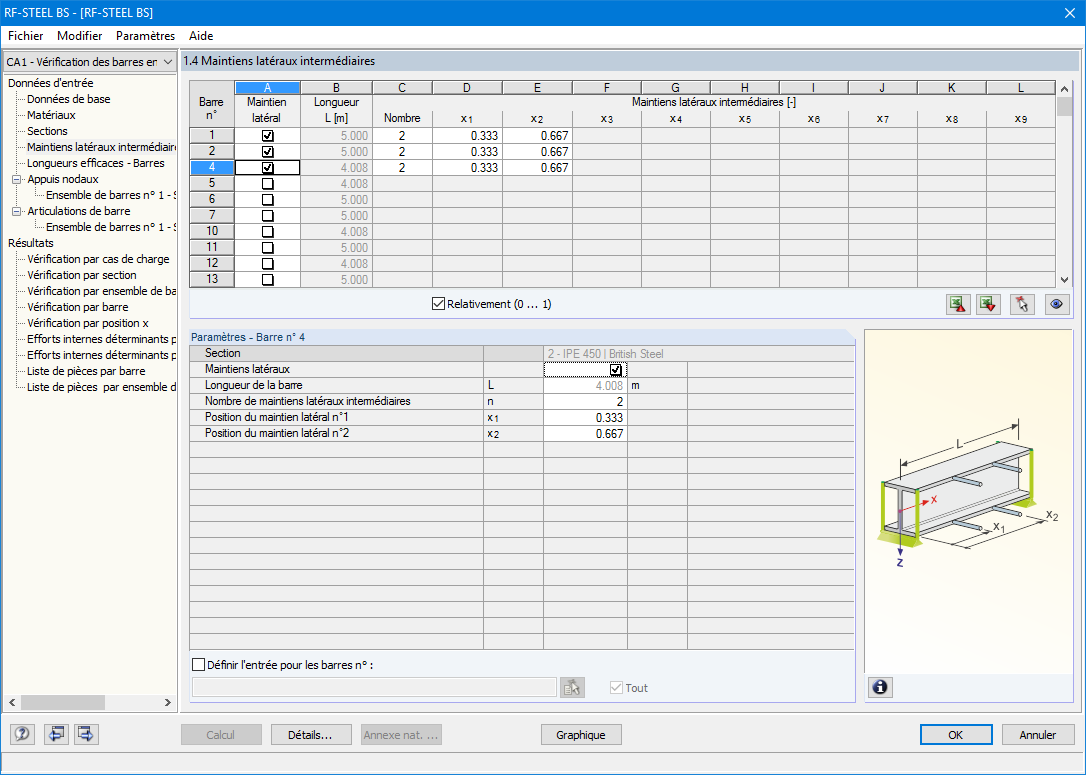The height and width of the screenshot is (775, 1086).
Task: Collapse the Articulations de barre tree node
Action: tap(17, 211)
